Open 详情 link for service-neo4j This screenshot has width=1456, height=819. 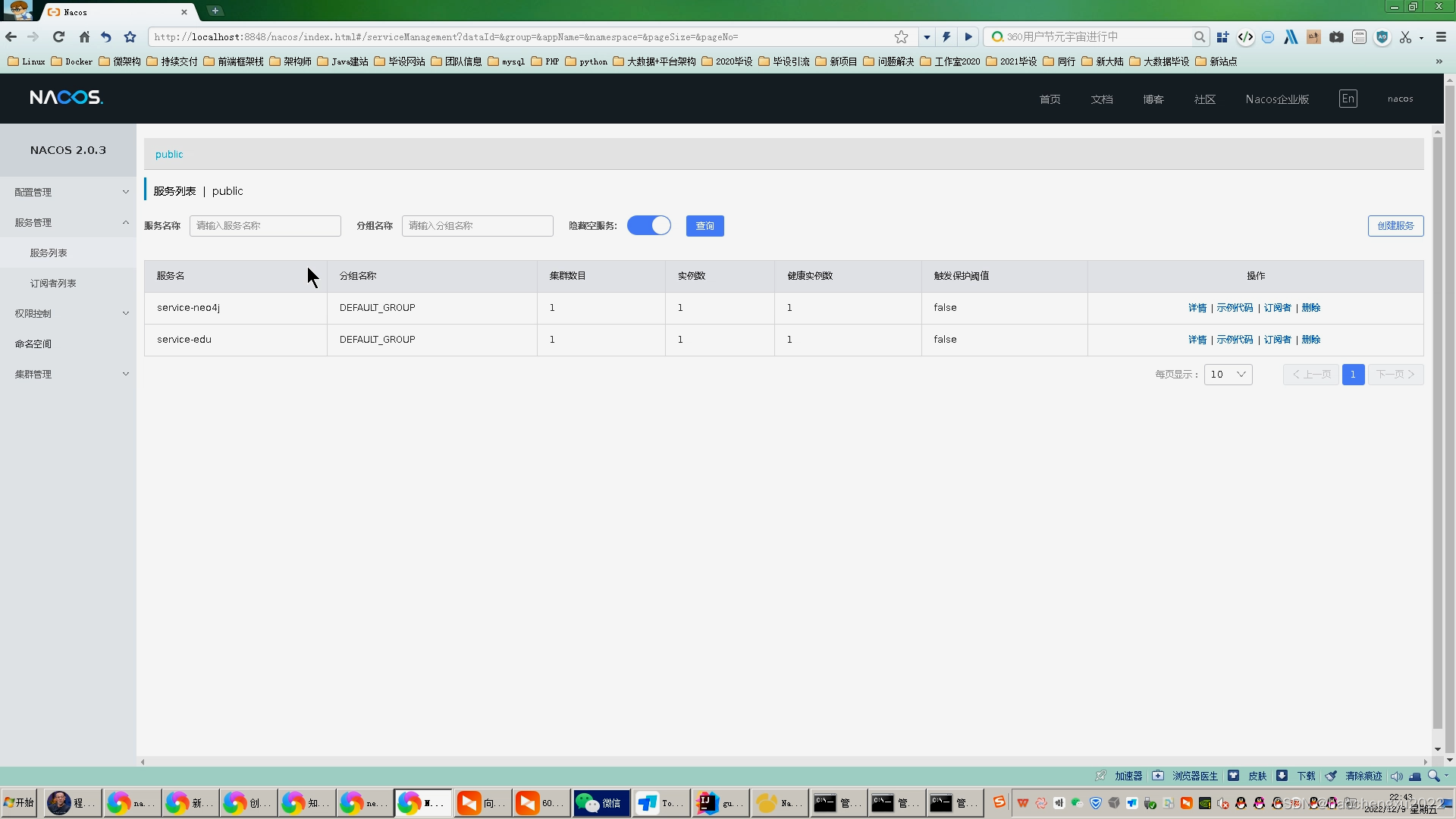coord(1197,307)
